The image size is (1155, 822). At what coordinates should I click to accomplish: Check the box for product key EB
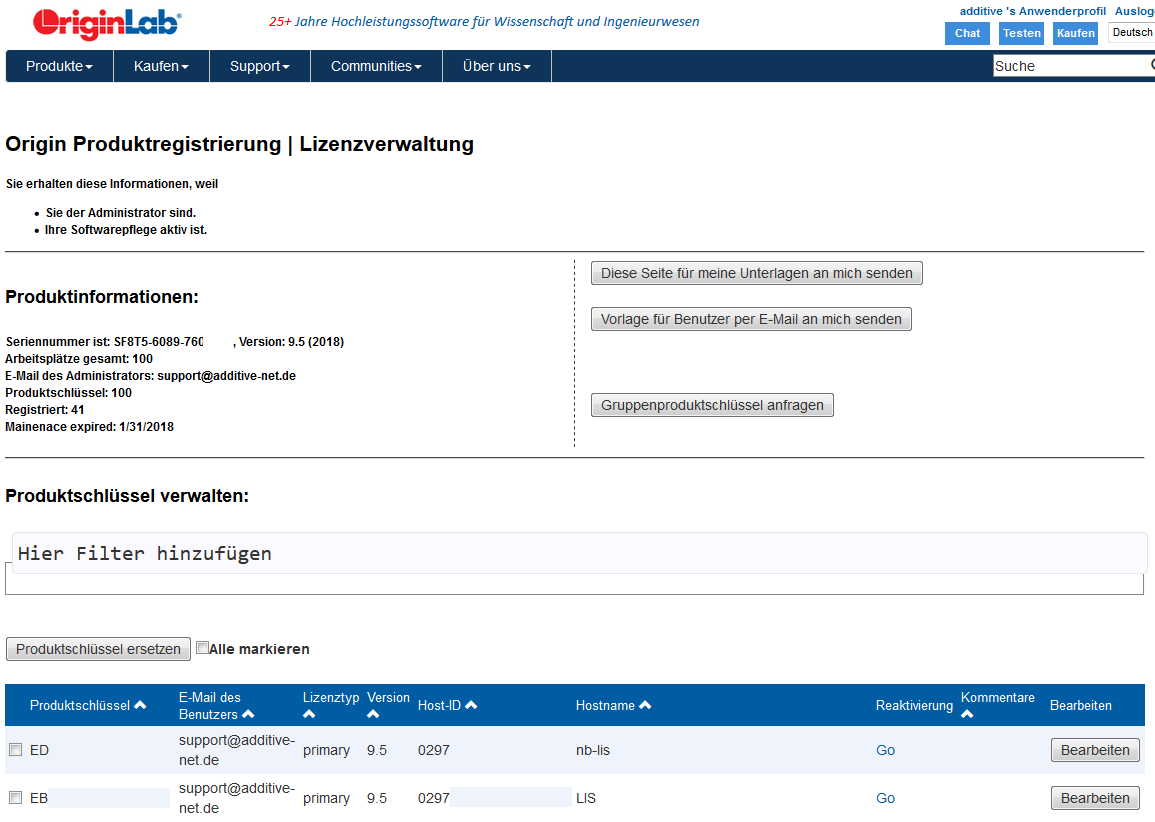click(x=15, y=797)
